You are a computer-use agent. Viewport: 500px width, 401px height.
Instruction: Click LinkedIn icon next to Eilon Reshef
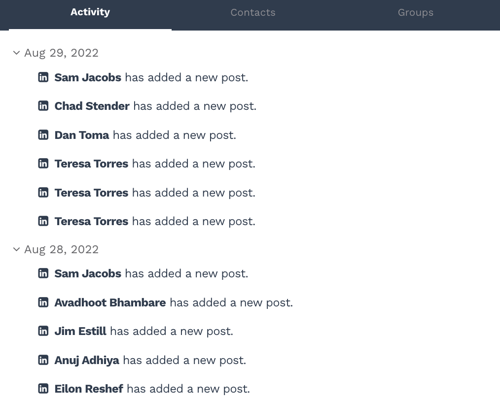point(43,389)
